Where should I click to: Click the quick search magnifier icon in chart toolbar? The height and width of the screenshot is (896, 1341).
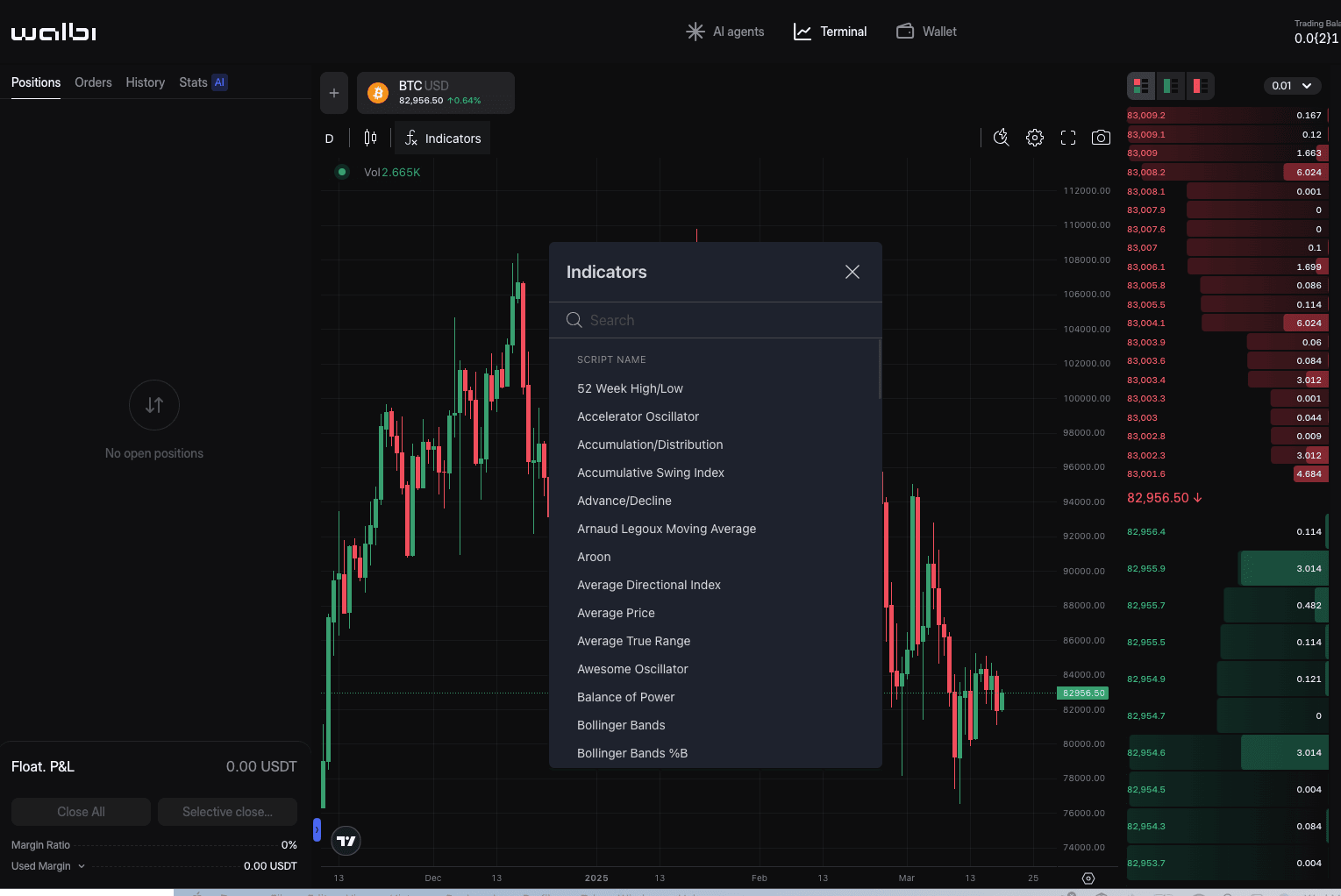[1001, 138]
